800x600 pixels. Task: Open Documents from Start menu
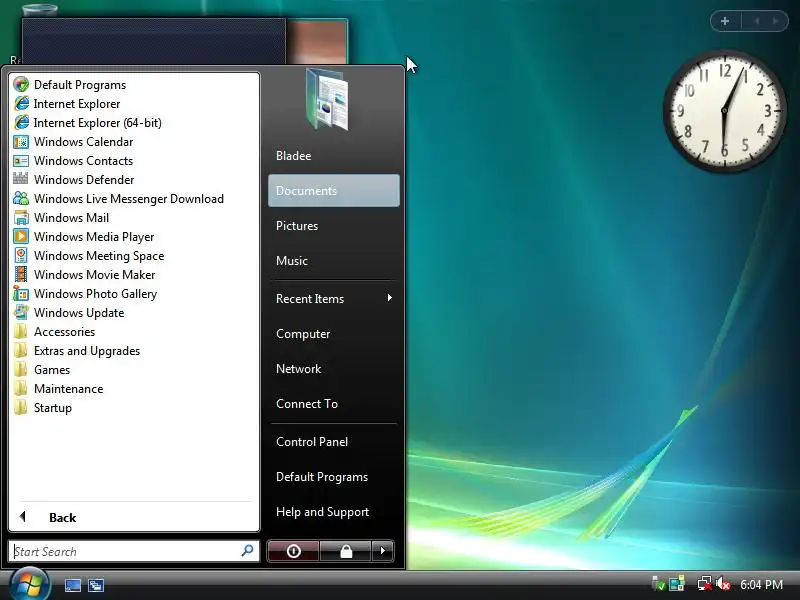pos(334,191)
